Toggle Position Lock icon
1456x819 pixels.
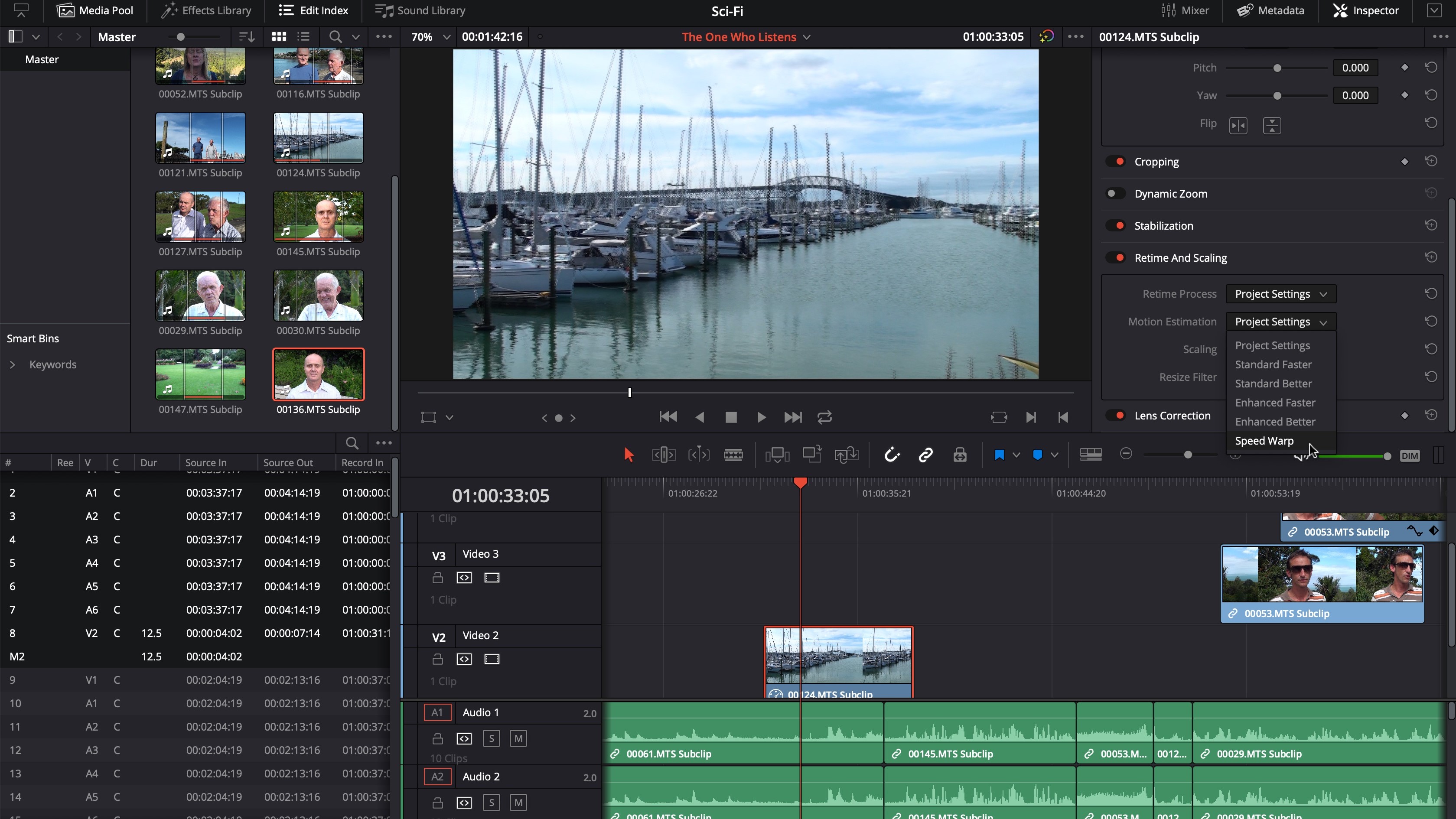click(x=960, y=455)
